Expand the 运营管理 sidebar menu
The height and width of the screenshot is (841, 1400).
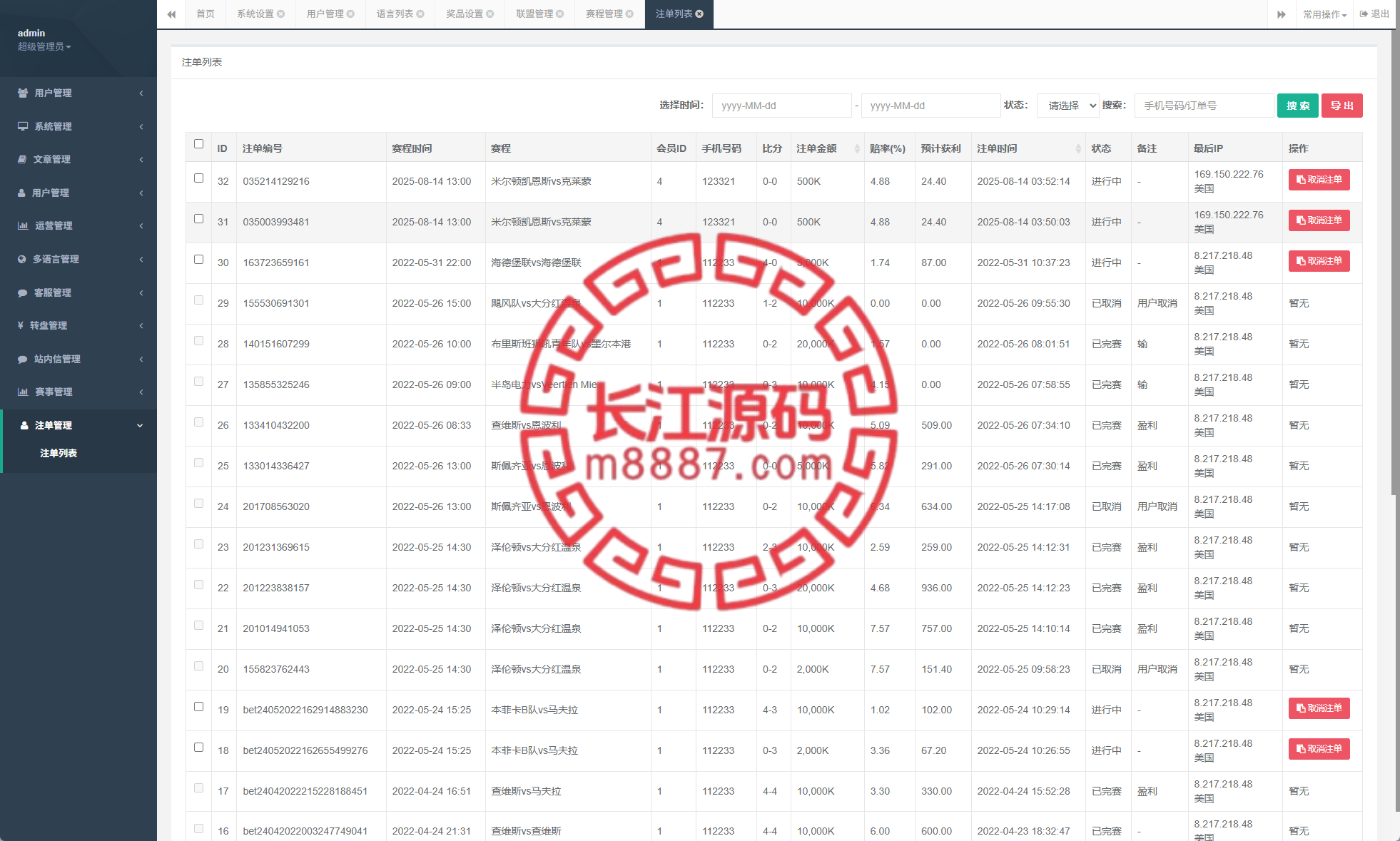click(x=78, y=226)
